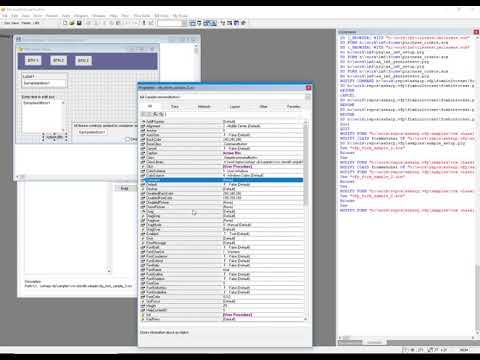Click the fx expression icon in Properties window
The height and width of the screenshot is (360, 480).
tap(156, 114)
